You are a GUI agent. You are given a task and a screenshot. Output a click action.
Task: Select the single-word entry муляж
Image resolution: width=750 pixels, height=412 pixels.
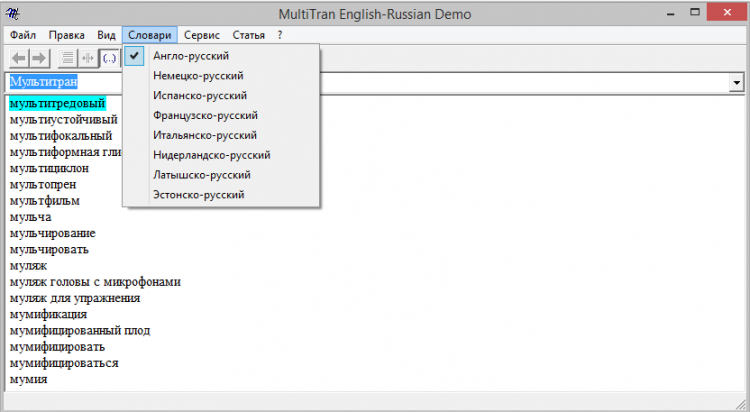[x=28, y=266]
